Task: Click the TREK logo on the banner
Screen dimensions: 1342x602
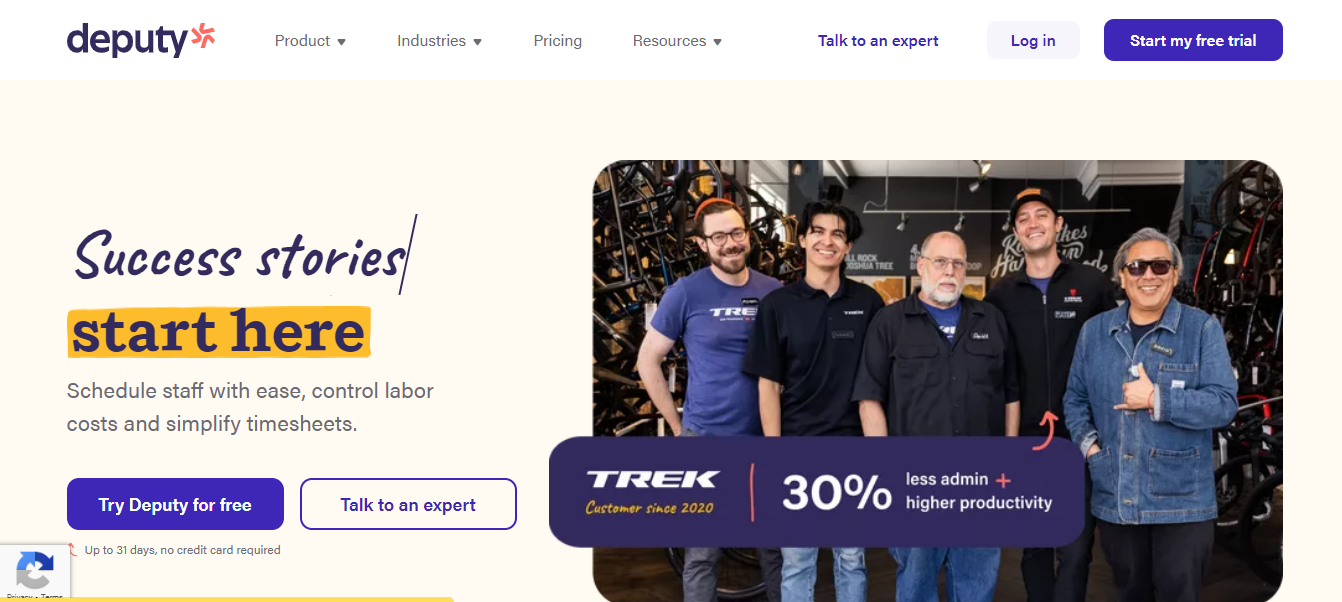Action: [x=652, y=479]
